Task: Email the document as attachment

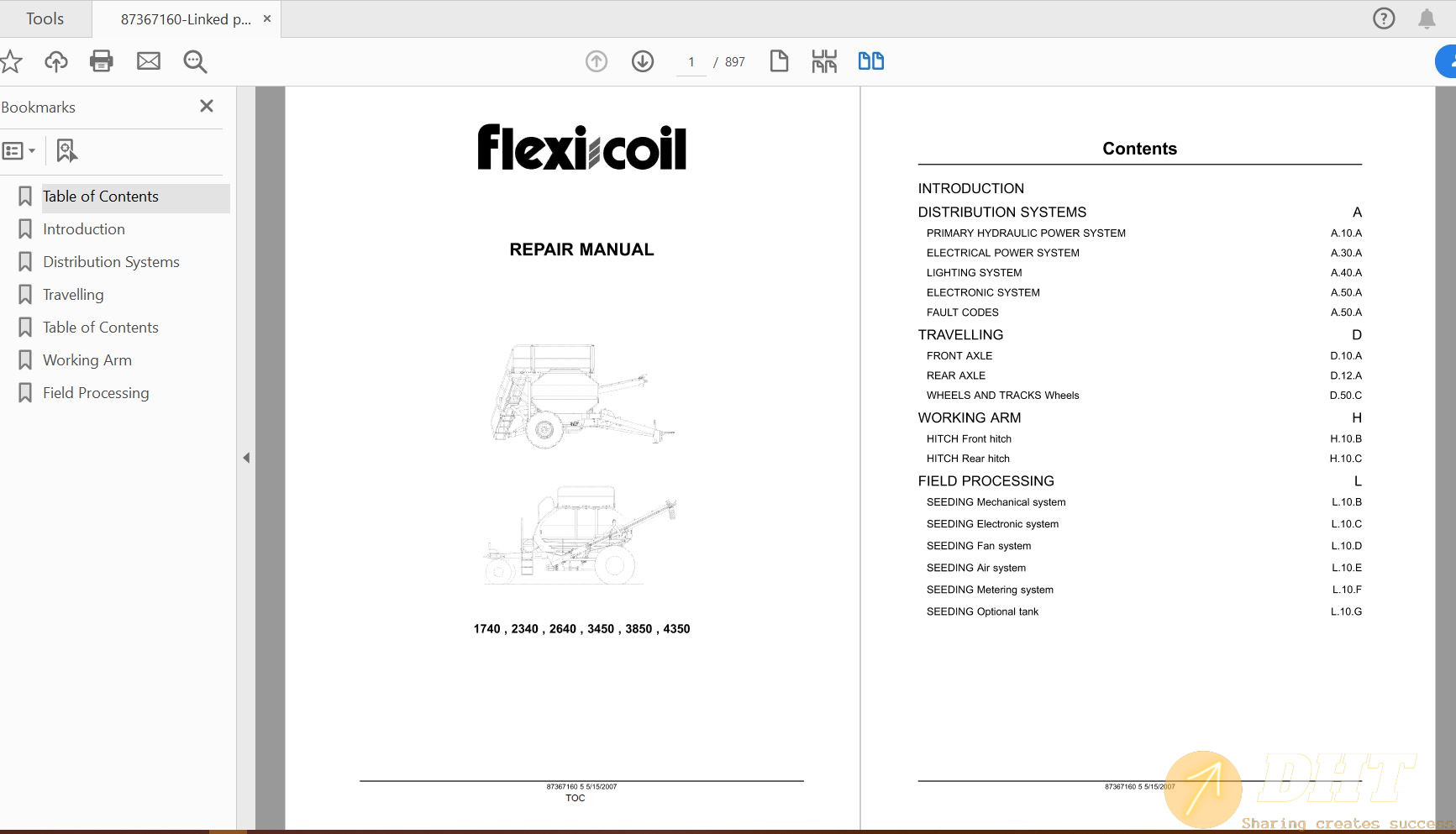Action: pyautogui.click(x=149, y=60)
